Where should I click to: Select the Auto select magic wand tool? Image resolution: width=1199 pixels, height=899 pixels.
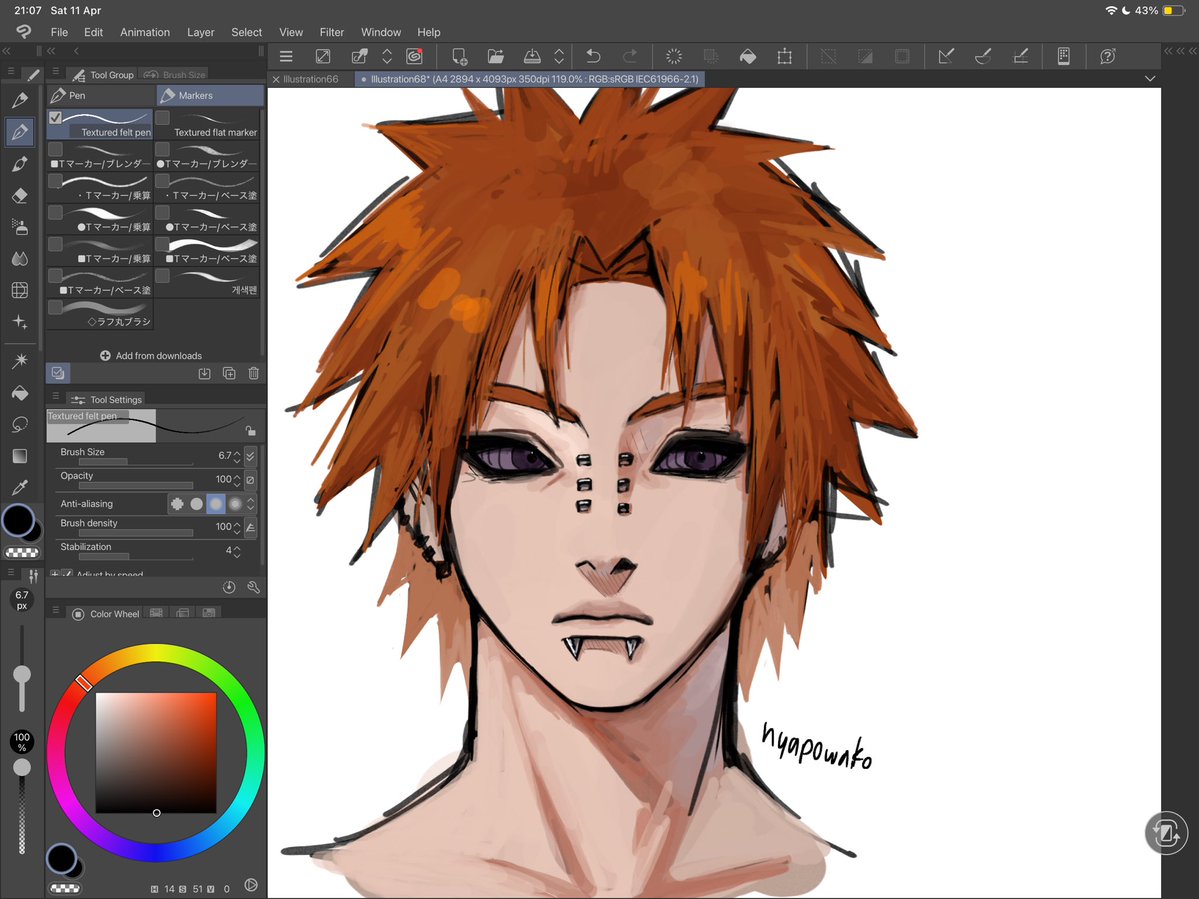20,360
